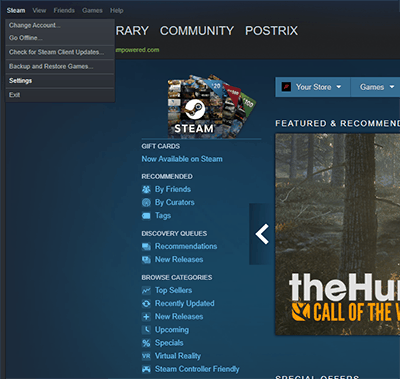
Task: Switch to the POSTRIX profile tab
Action: coord(271,31)
